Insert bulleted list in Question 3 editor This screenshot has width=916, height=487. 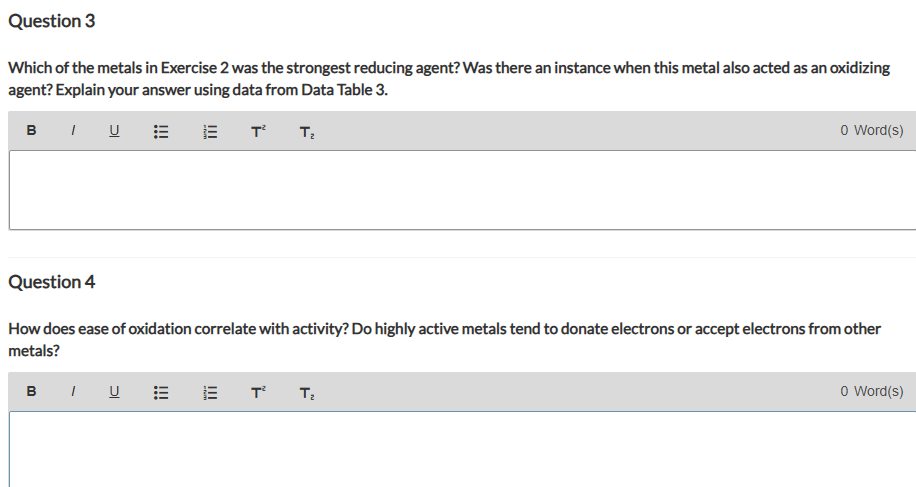click(161, 132)
